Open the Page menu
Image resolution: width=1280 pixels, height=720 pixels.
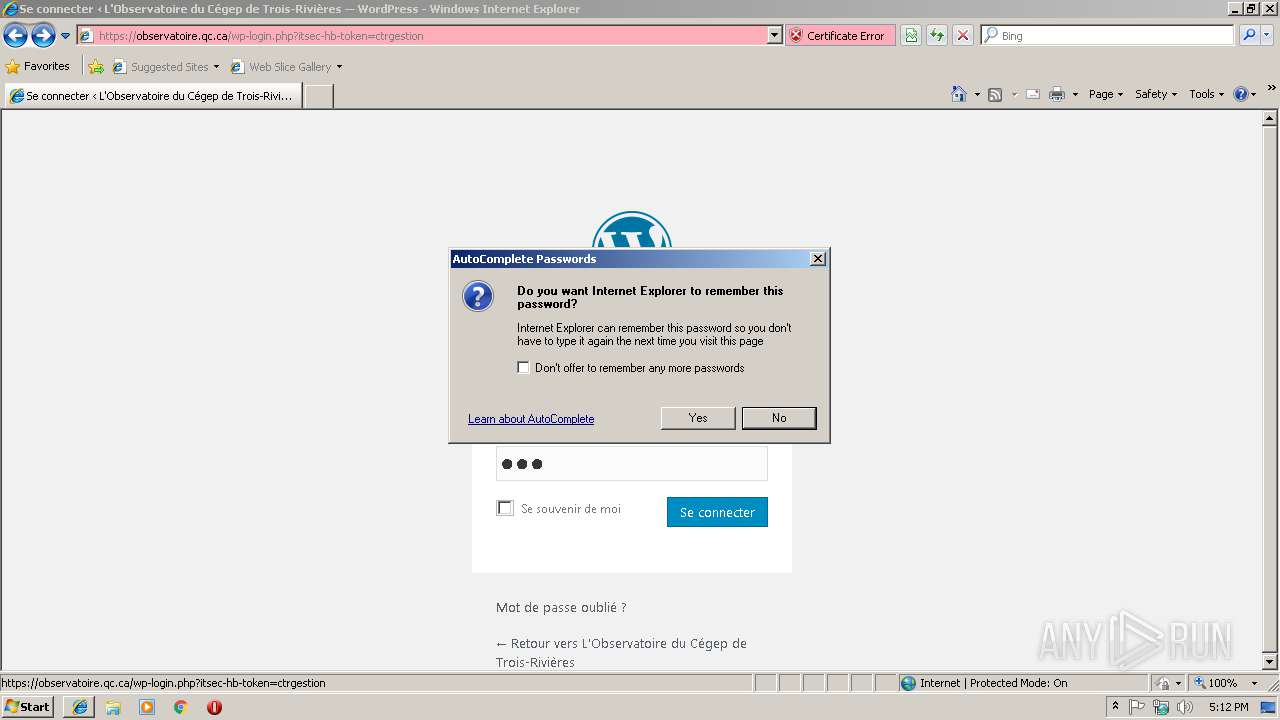[x=1105, y=94]
